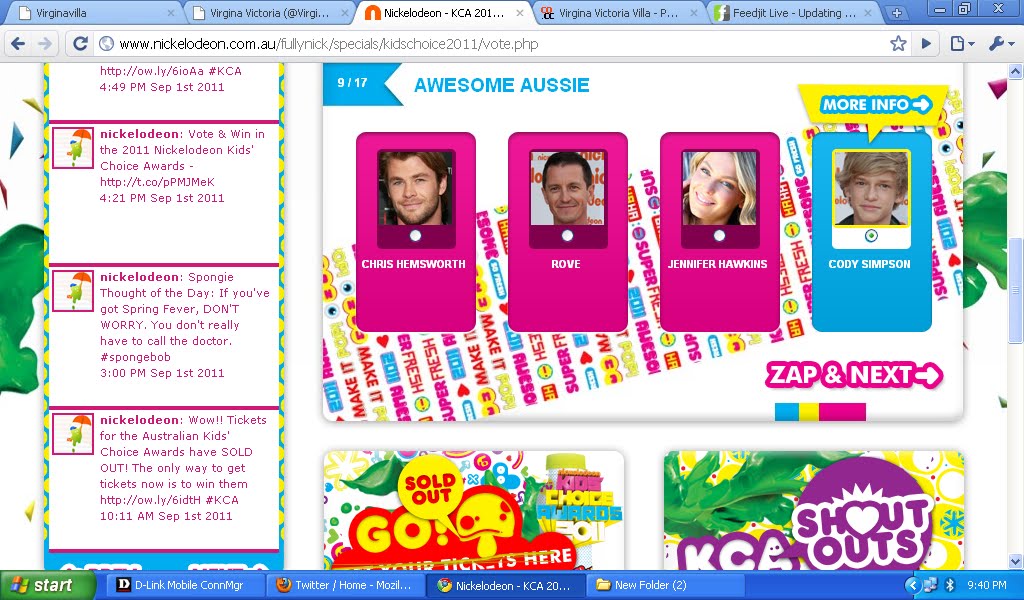Close the Feedjit Live tab
Viewport: 1024px width, 600px height.
pos(868,12)
